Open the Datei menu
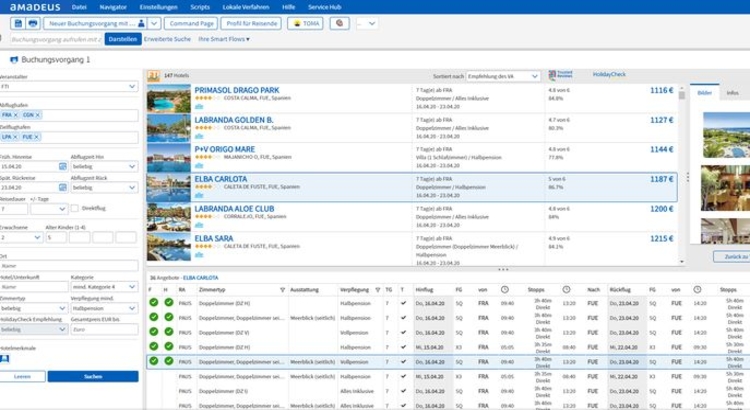 79,7
